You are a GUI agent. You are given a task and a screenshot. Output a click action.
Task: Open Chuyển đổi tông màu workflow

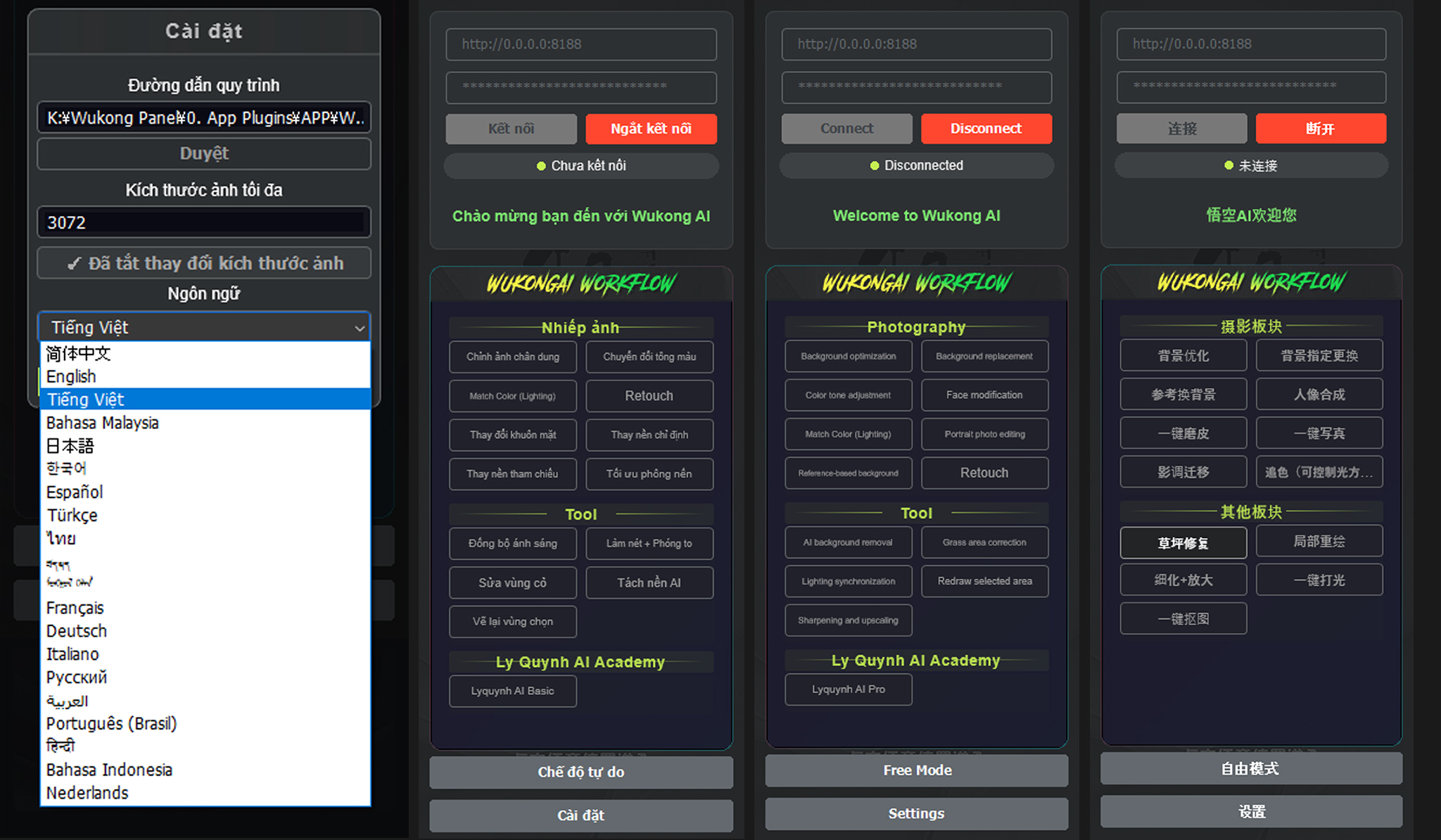(649, 357)
